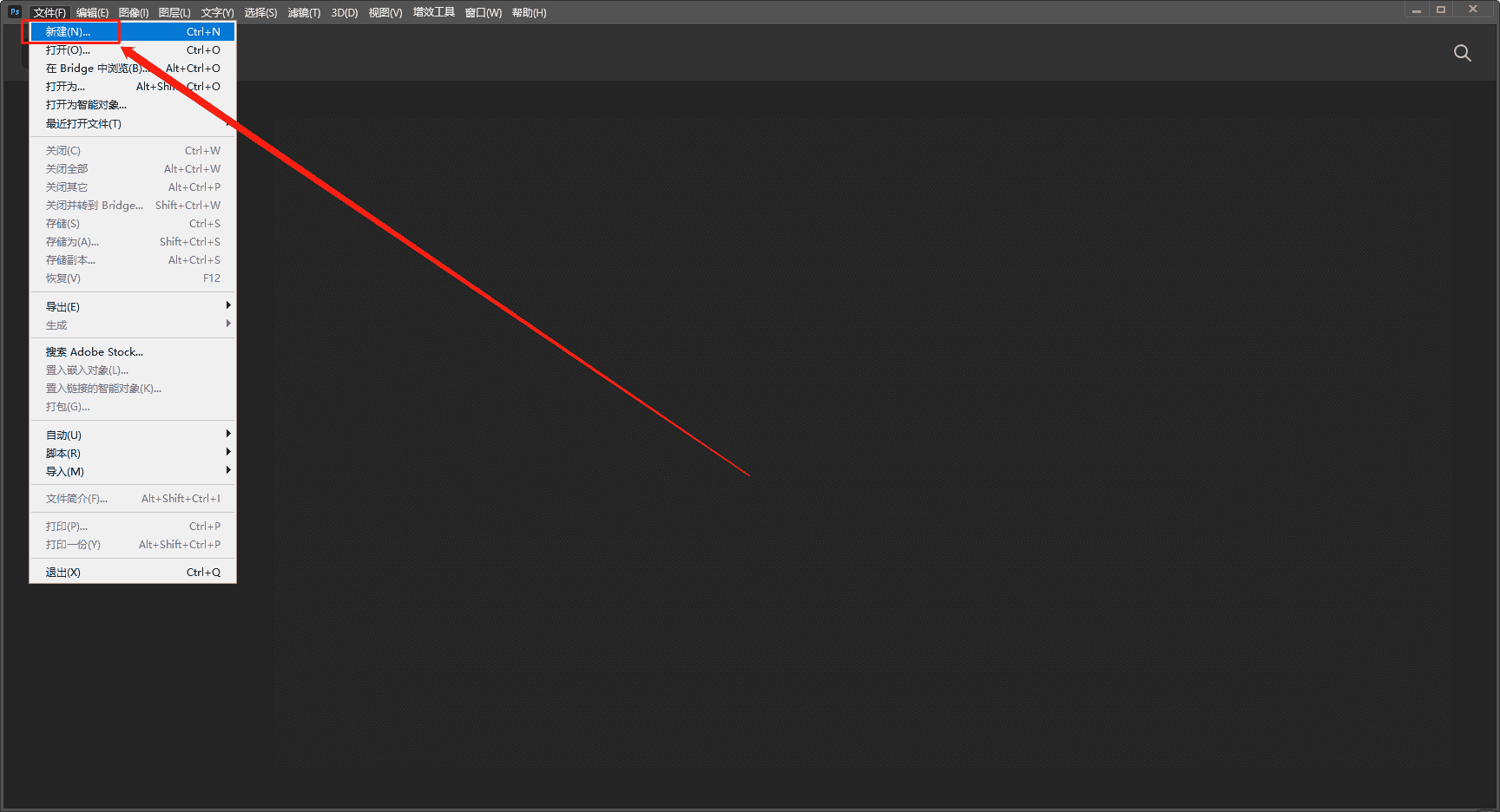The width and height of the screenshot is (1500, 812).
Task: Click the grayed 存储(S) entry
Action: tap(133, 223)
